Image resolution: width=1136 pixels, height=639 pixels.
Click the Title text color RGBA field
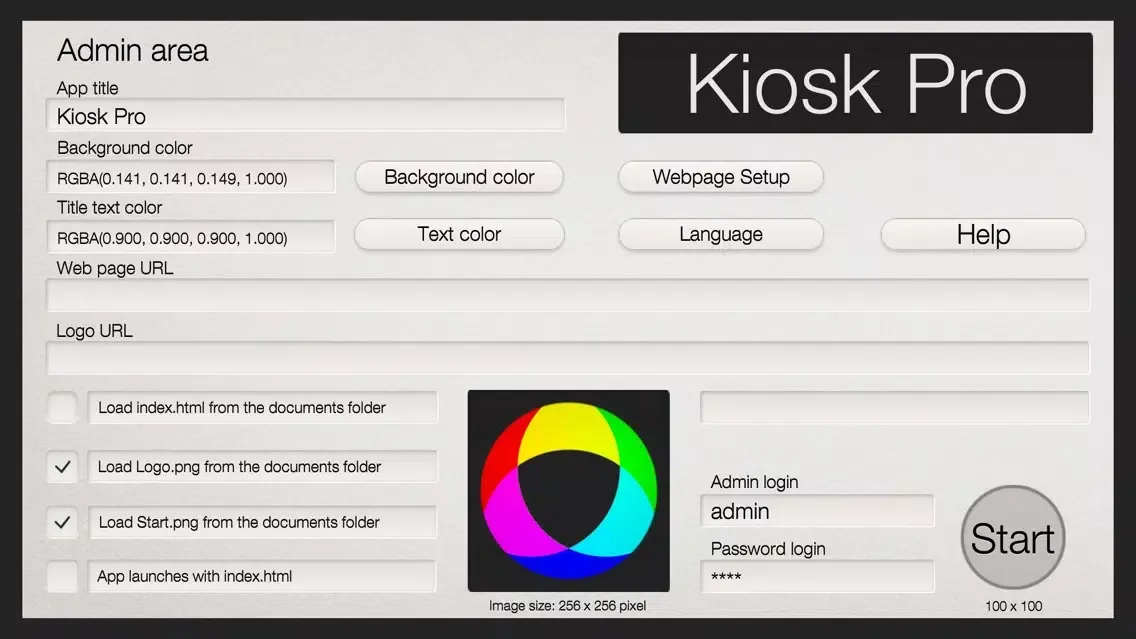[x=191, y=238]
